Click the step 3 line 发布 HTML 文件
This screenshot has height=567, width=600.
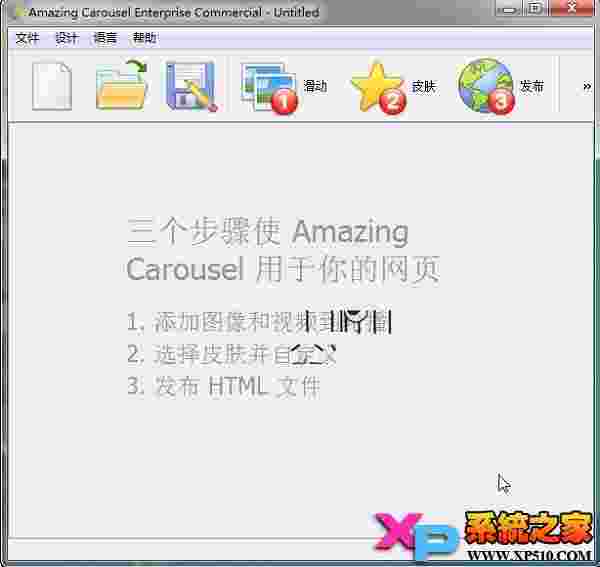click(223, 386)
